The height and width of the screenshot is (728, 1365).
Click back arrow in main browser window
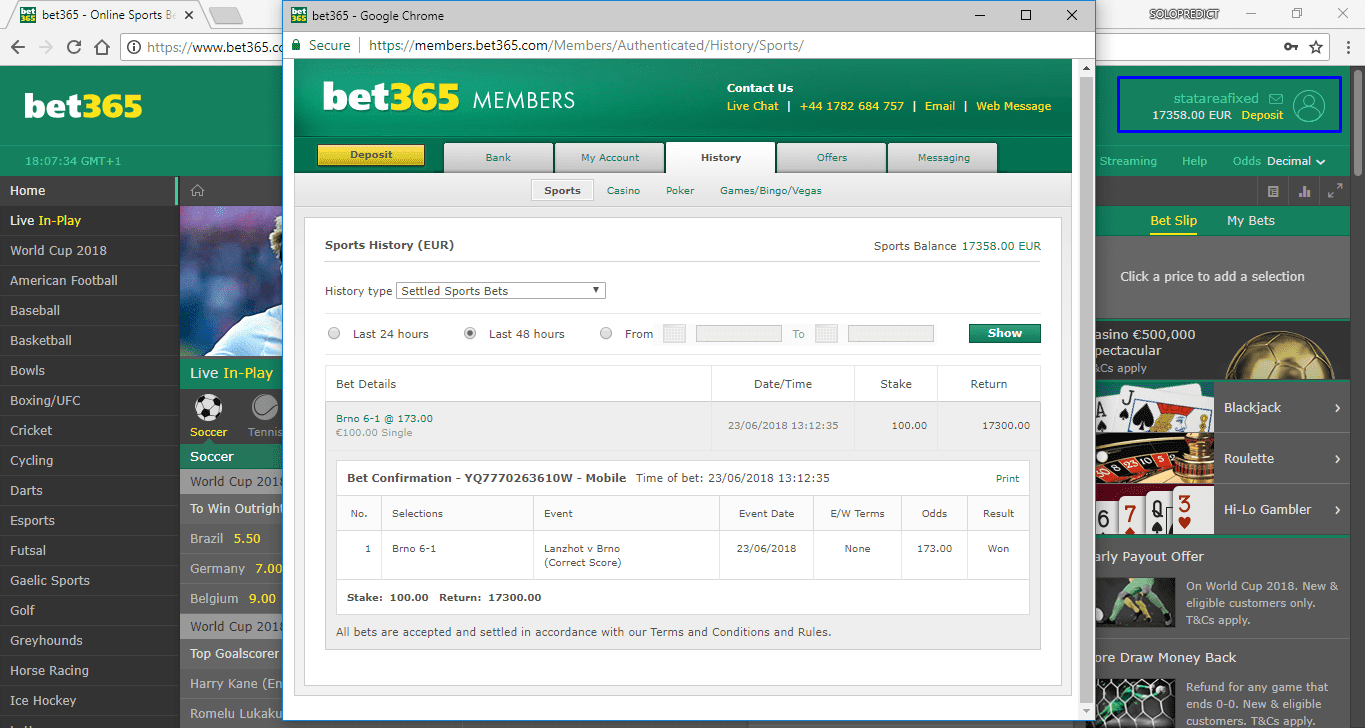[x=17, y=47]
